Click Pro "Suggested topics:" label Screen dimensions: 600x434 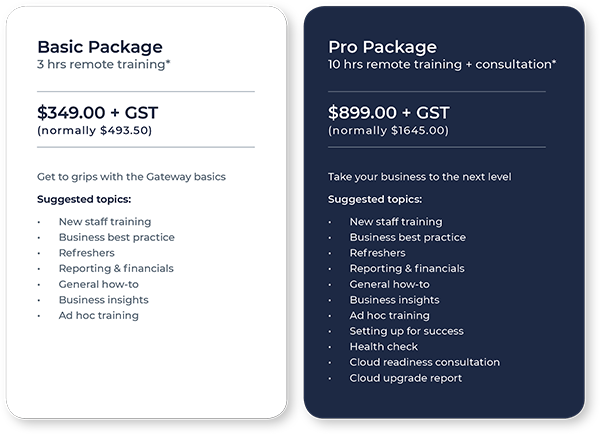click(375, 199)
